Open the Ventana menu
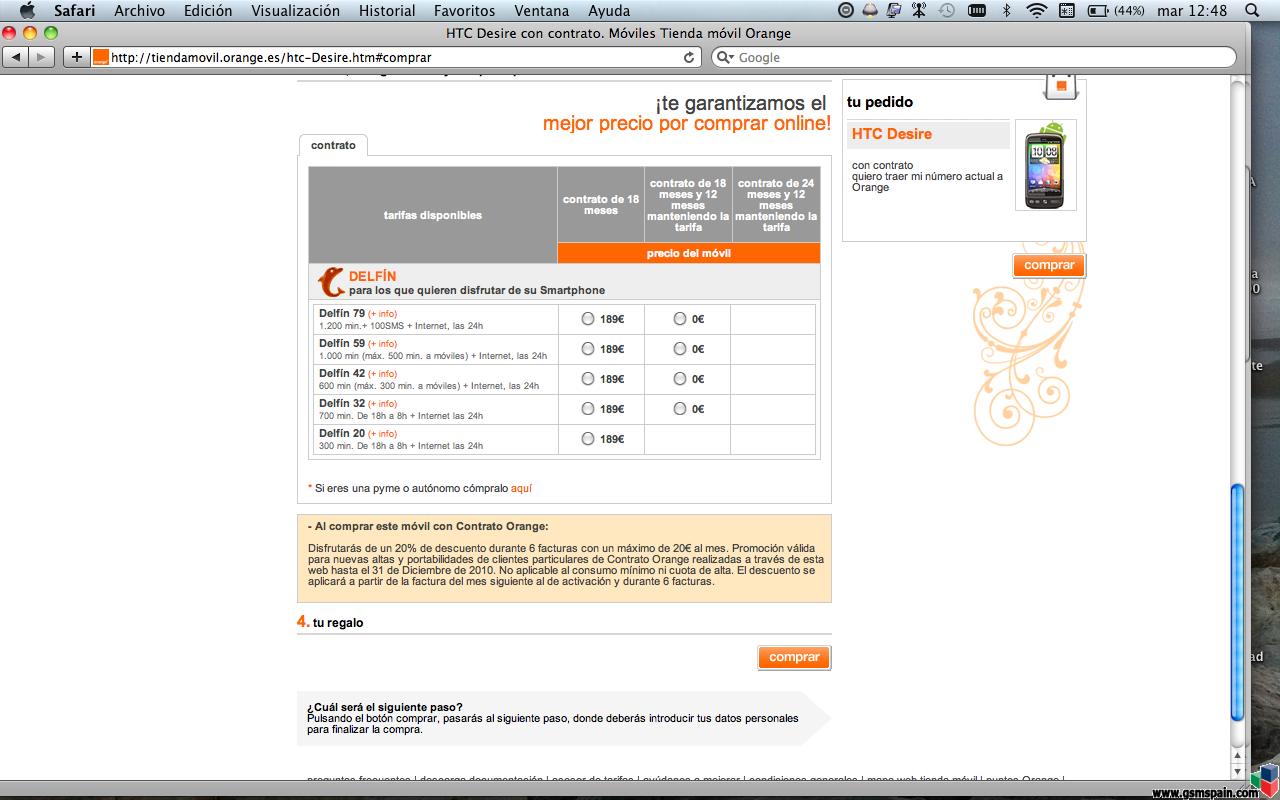This screenshot has width=1280, height=800. click(x=542, y=11)
